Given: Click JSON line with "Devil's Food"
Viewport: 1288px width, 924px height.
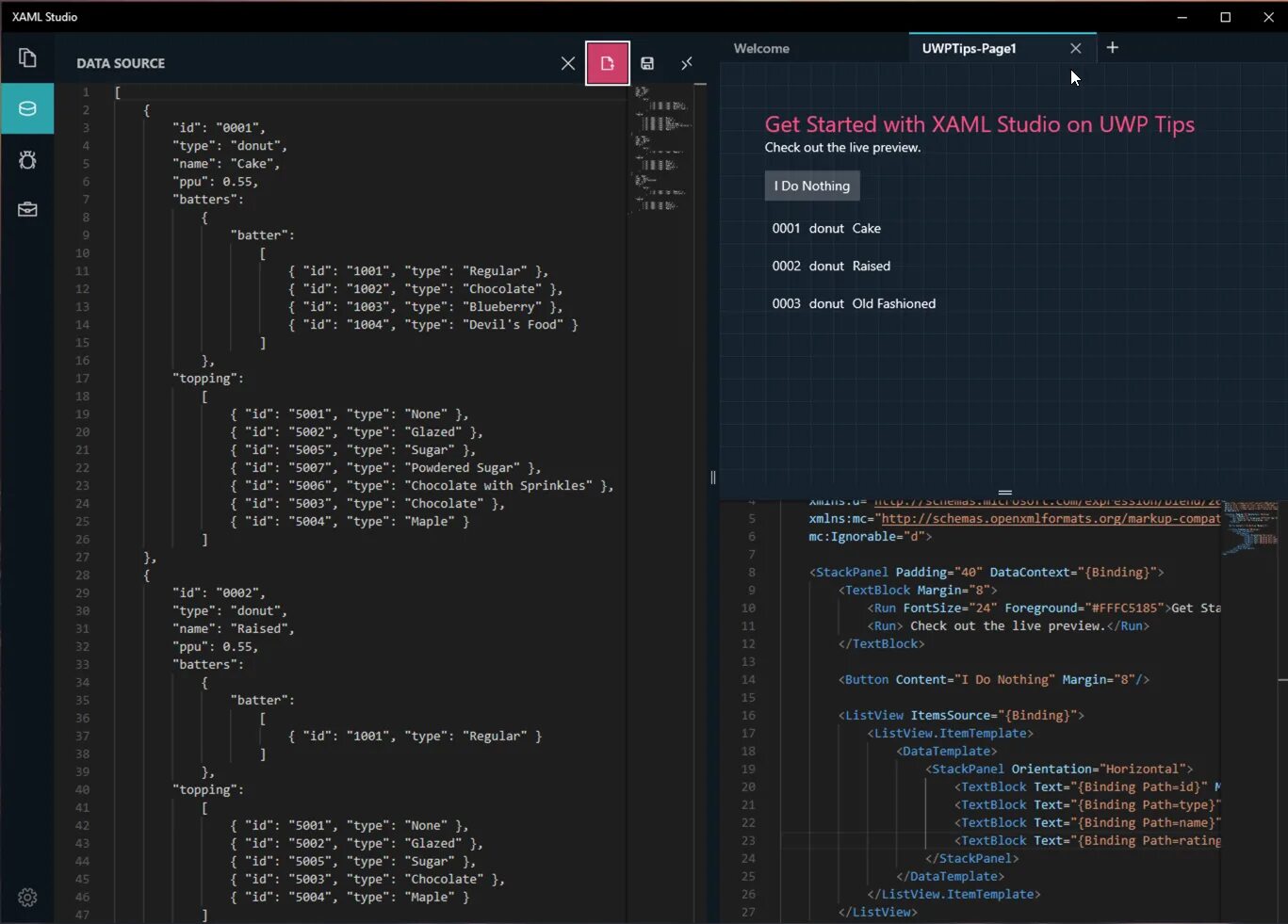Looking at the screenshot, I should coord(433,325).
